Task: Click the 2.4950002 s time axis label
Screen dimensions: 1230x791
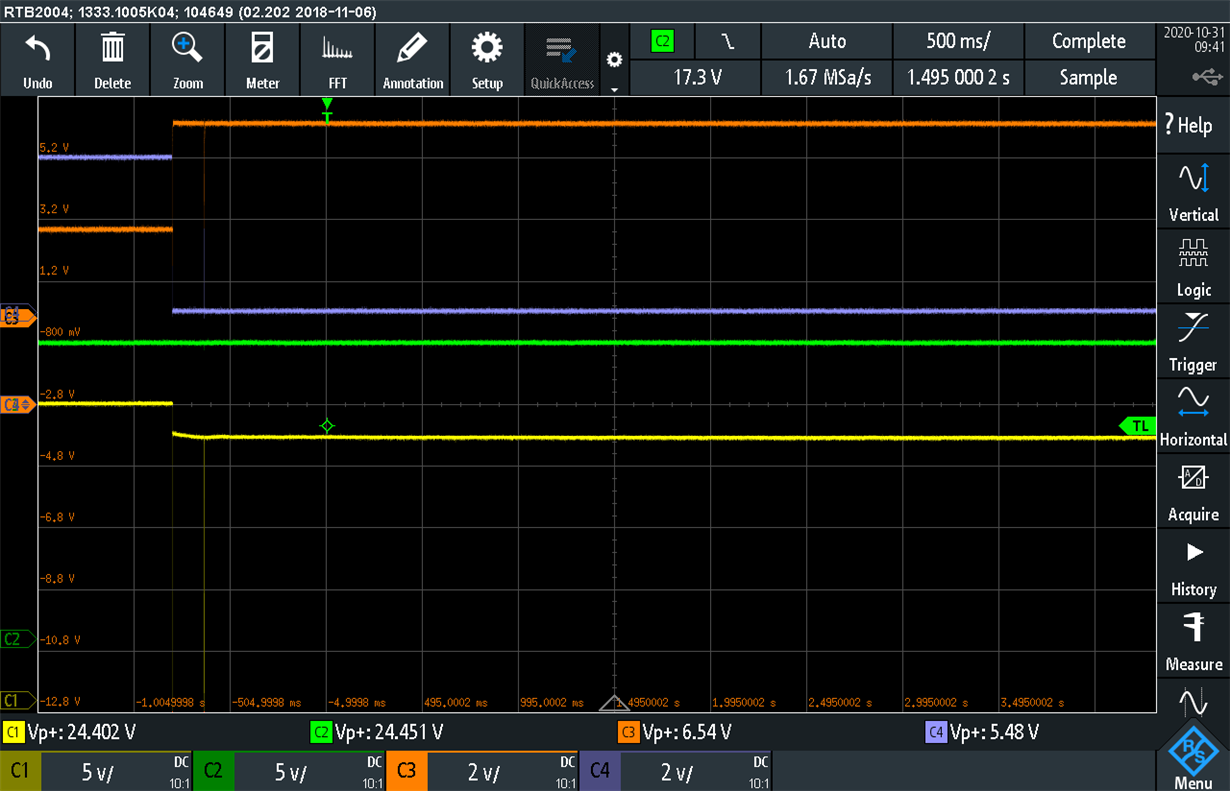Action: [x=841, y=702]
